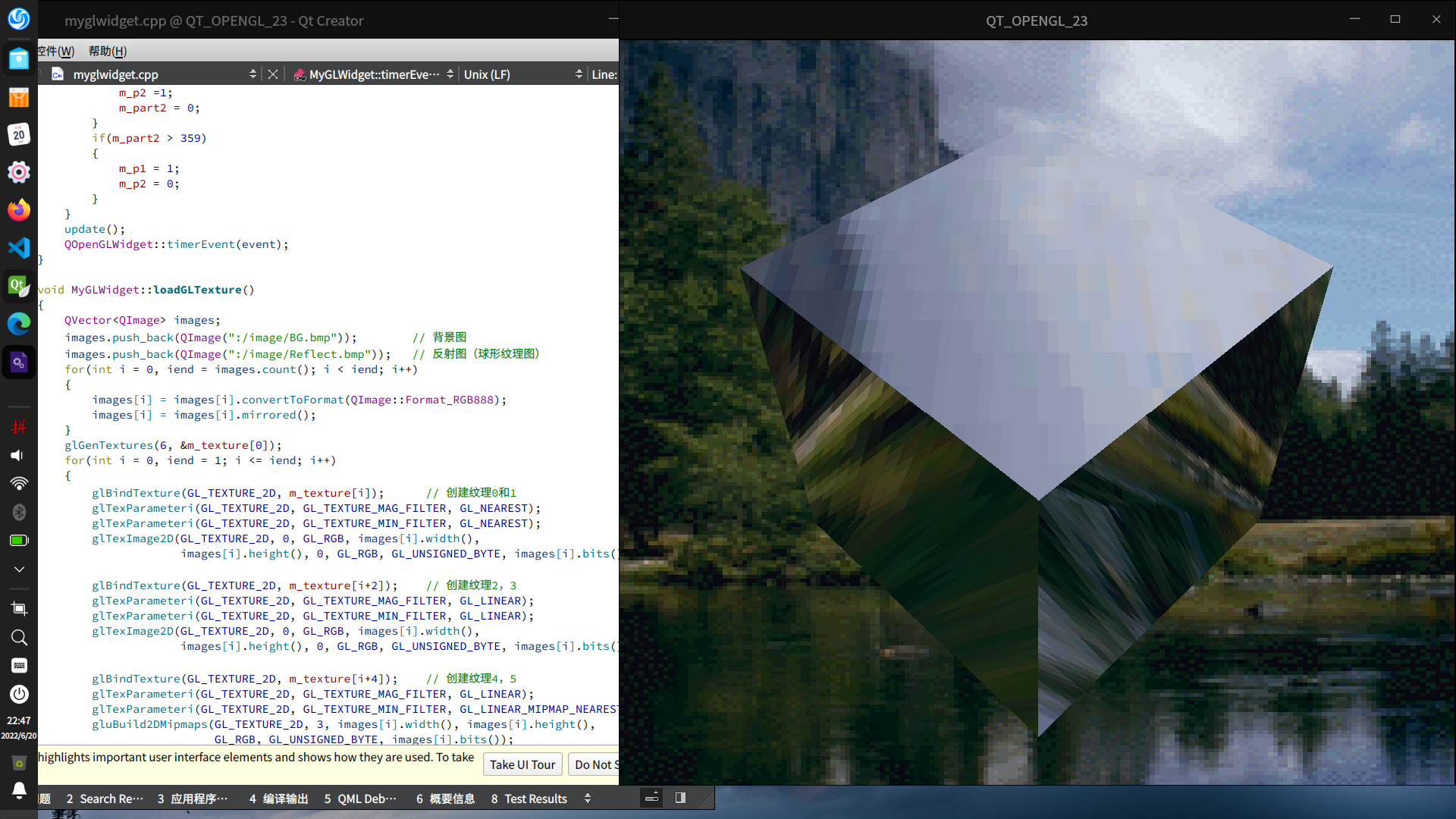Open the 4 编译输出 compile output pane
1456x819 pixels.
point(278,799)
